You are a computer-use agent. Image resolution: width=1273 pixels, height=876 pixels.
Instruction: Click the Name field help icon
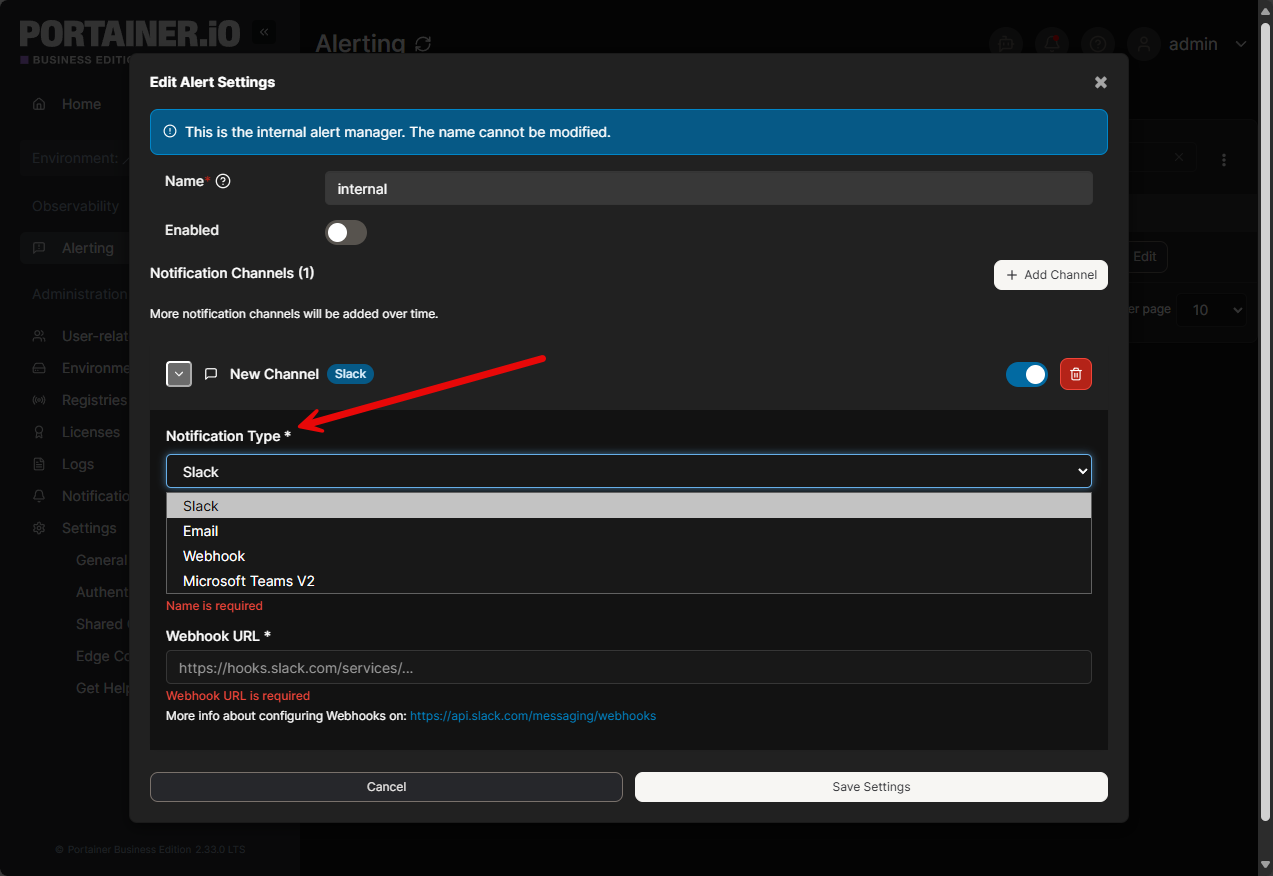point(223,181)
